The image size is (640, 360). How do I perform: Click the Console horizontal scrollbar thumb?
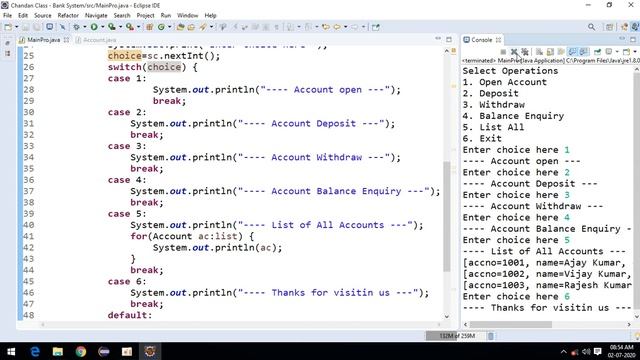point(510,324)
